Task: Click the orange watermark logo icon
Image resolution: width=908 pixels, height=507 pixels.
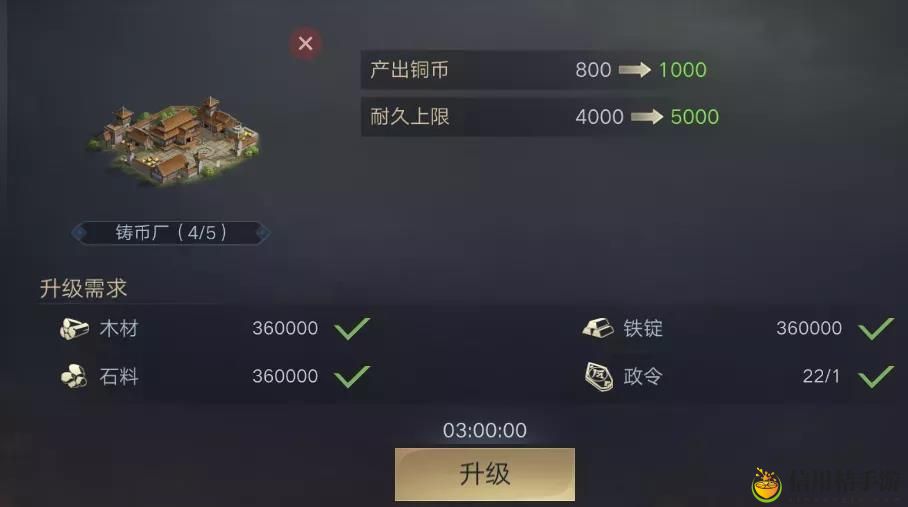Action: pyautogui.click(x=767, y=485)
